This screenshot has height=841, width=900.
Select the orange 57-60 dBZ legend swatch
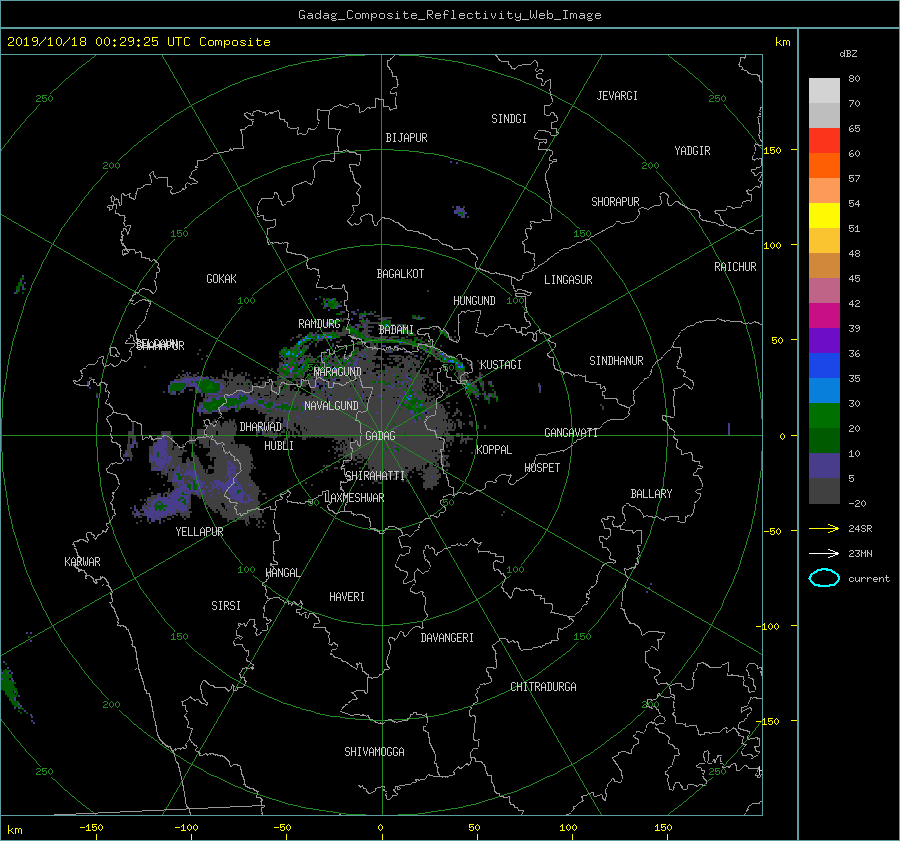tap(824, 166)
